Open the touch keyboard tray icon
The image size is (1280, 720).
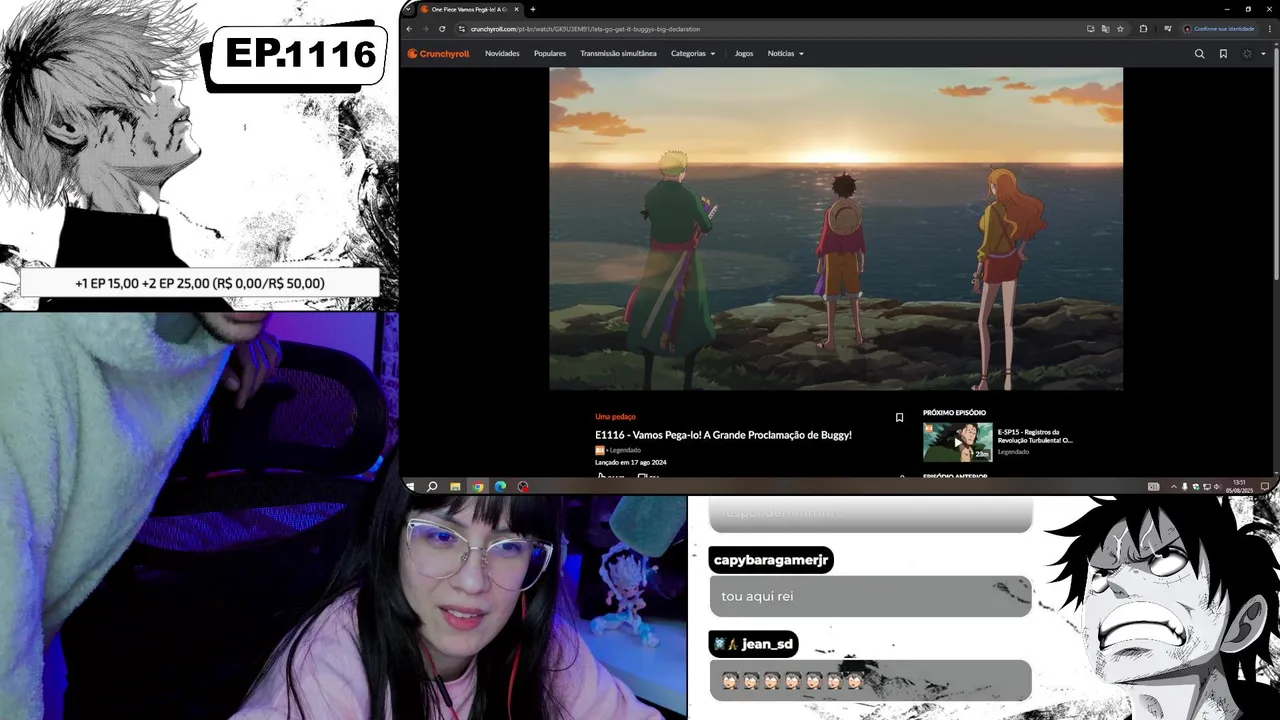coord(1153,486)
